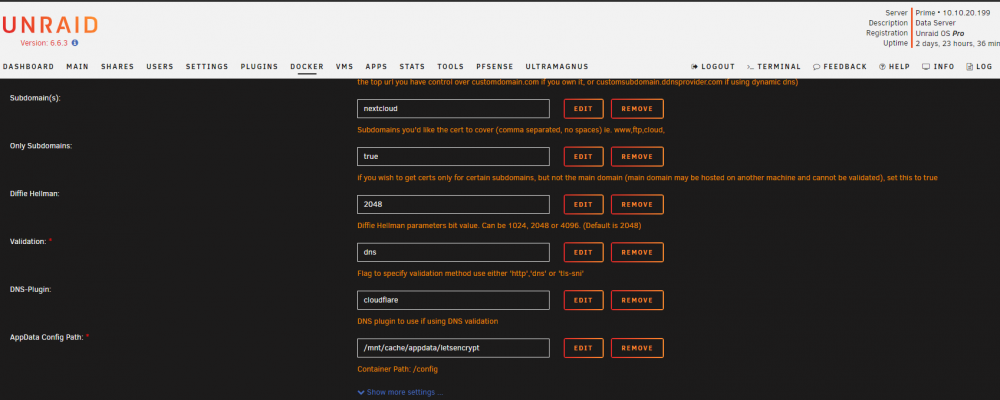Click the Help link text
Viewport: 1000px width, 400px height.
click(x=899, y=66)
